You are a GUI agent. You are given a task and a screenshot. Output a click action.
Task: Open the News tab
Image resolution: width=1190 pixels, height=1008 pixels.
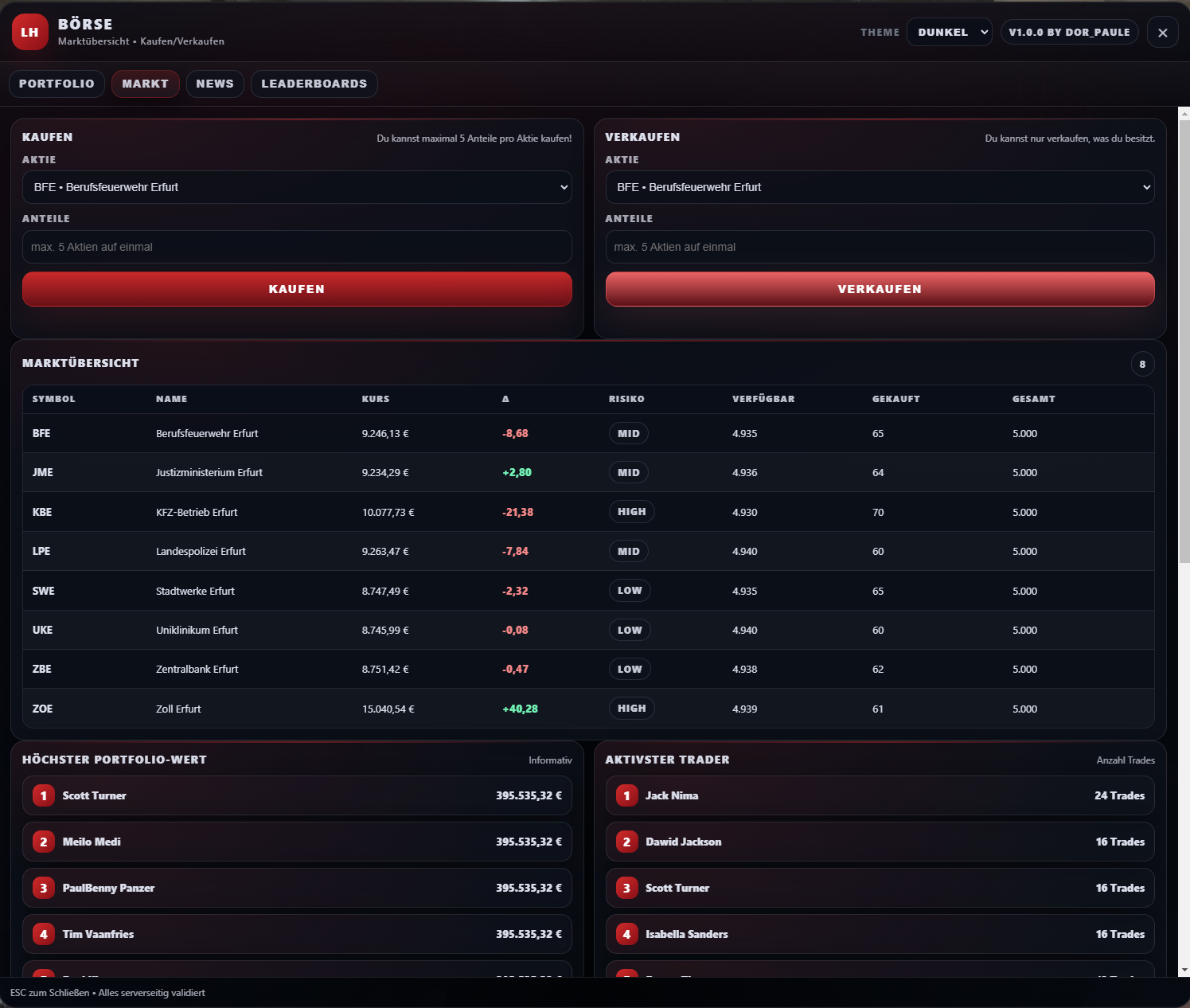coord(215,84)
